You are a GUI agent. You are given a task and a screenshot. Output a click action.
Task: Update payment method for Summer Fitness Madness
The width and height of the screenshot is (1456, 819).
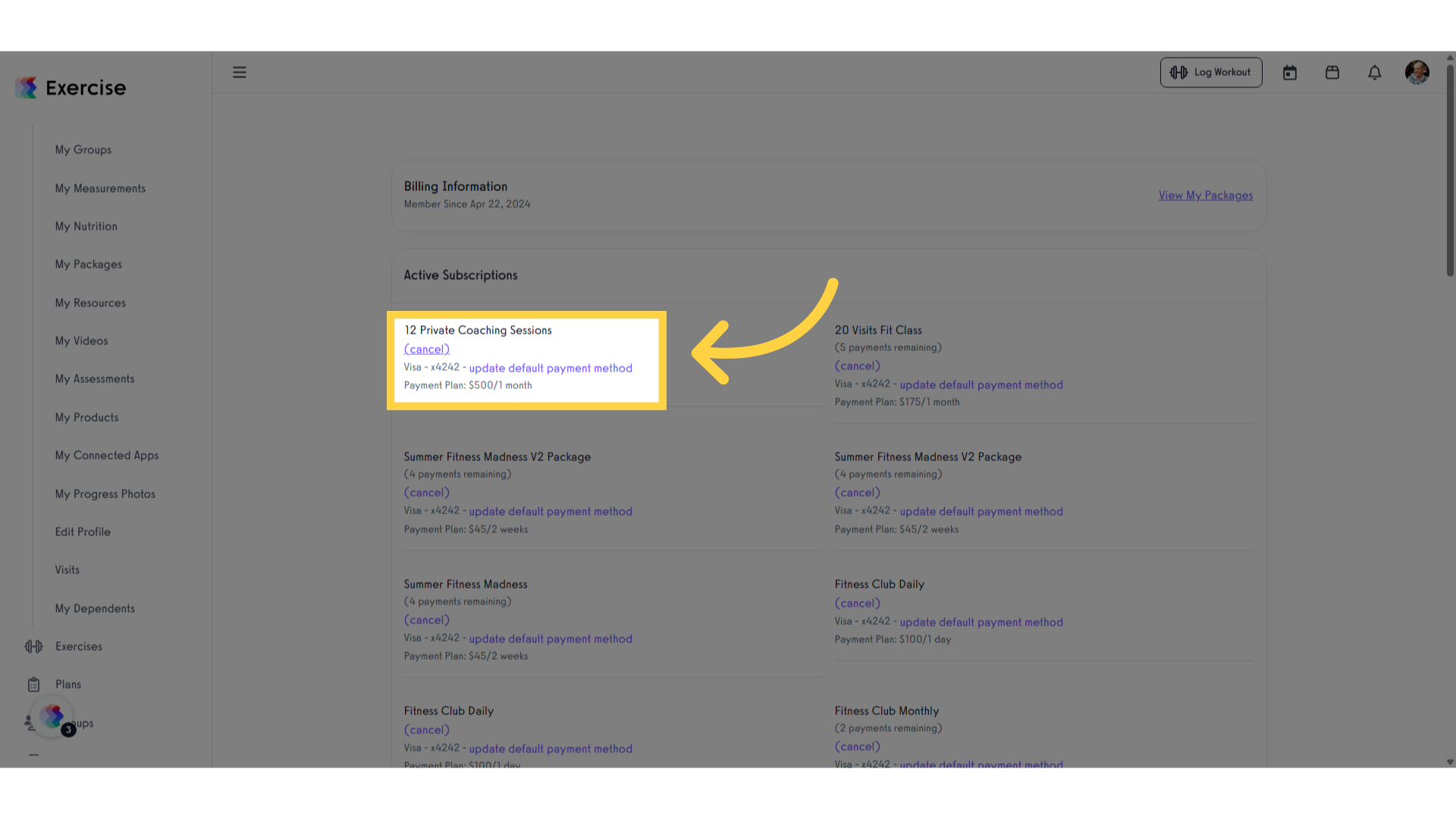pyautogui.click(x=551, y=639)
